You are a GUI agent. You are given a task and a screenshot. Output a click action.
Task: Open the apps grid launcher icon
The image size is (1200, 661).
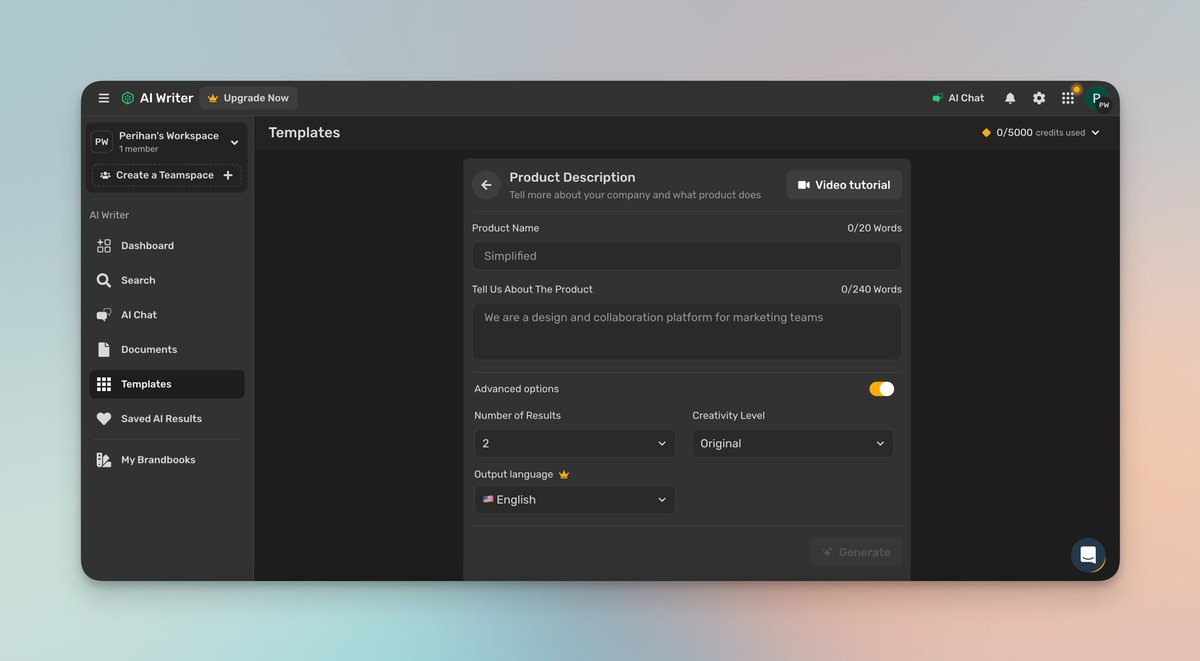(1067, 98)
